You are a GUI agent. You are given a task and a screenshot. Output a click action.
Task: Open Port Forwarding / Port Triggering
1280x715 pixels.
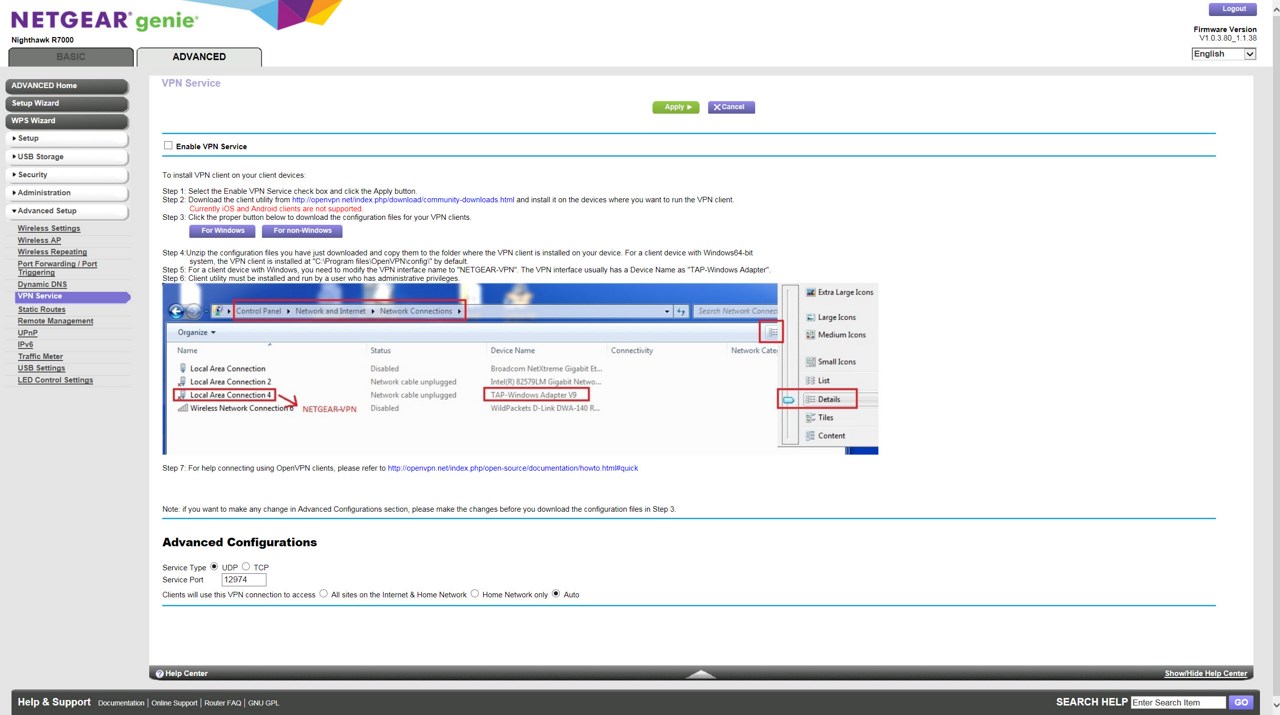pyautogui.click(x=57, y=268)
